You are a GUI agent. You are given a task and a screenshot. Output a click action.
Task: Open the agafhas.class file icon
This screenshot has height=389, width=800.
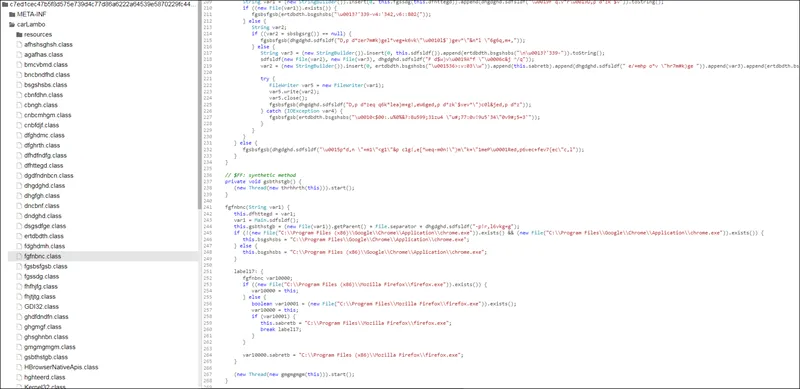click(x=19, y=55)
